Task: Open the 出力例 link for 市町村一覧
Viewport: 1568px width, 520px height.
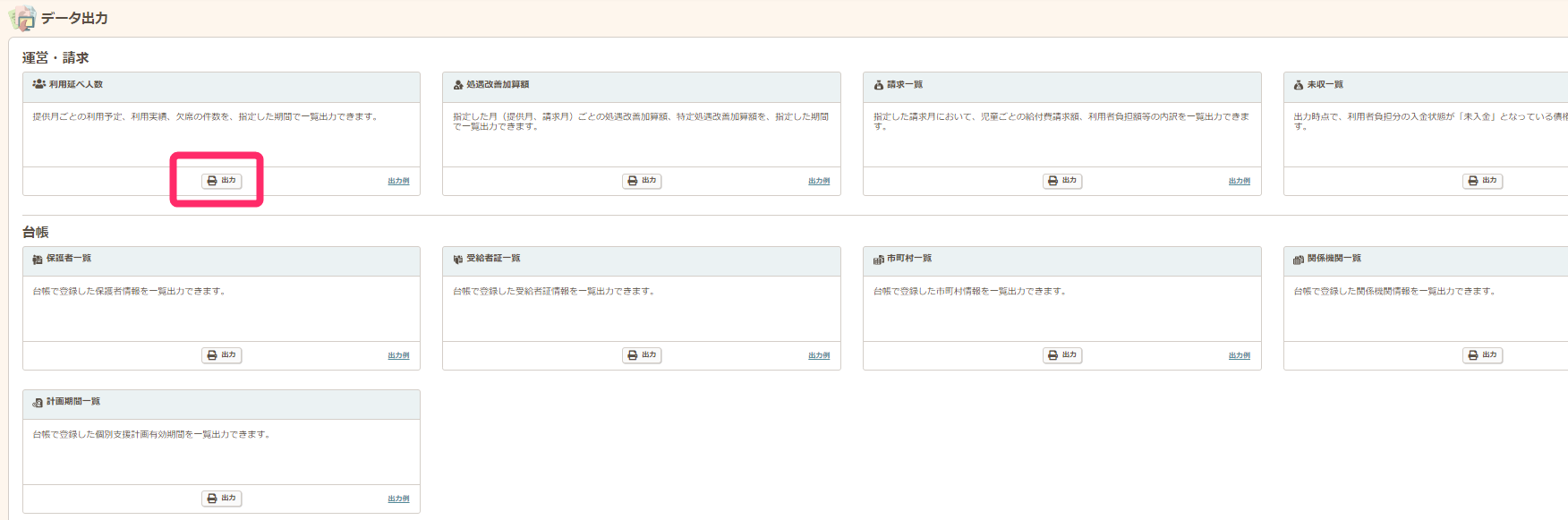Action: [1239, 356]
